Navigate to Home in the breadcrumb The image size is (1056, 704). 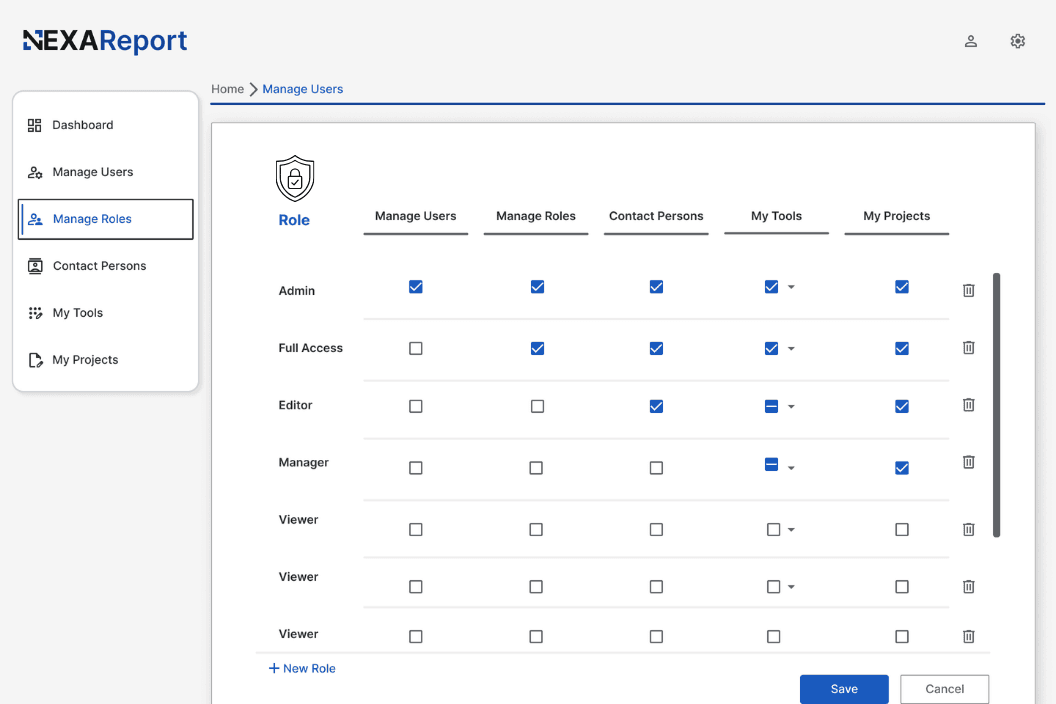227,89
